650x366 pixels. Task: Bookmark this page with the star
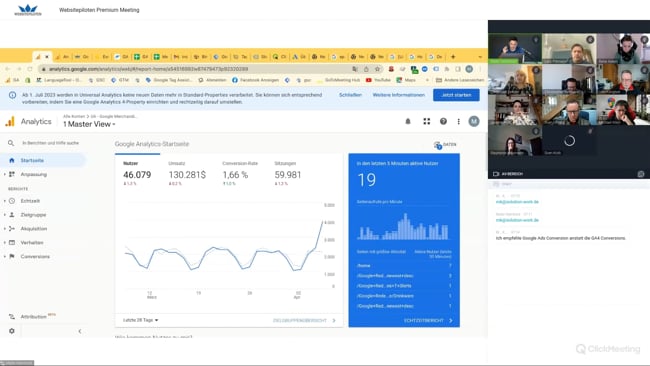(377, 69)
